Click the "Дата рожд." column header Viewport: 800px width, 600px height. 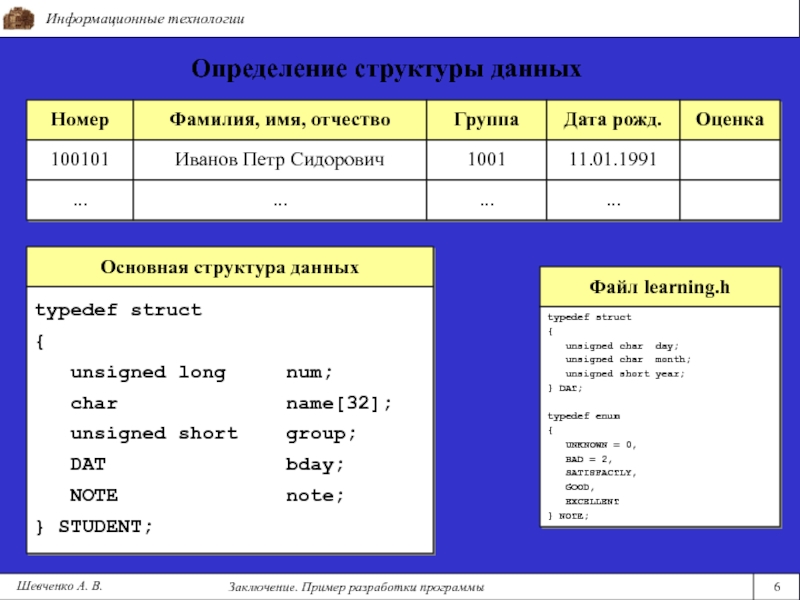pyautogui.click(x=612, y=120)
